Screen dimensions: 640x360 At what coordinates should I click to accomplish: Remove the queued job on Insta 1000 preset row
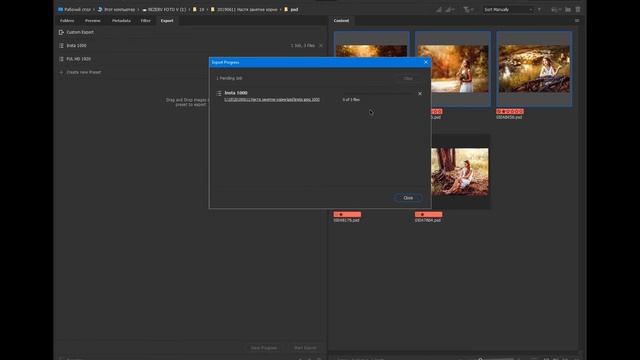(321, 46)
